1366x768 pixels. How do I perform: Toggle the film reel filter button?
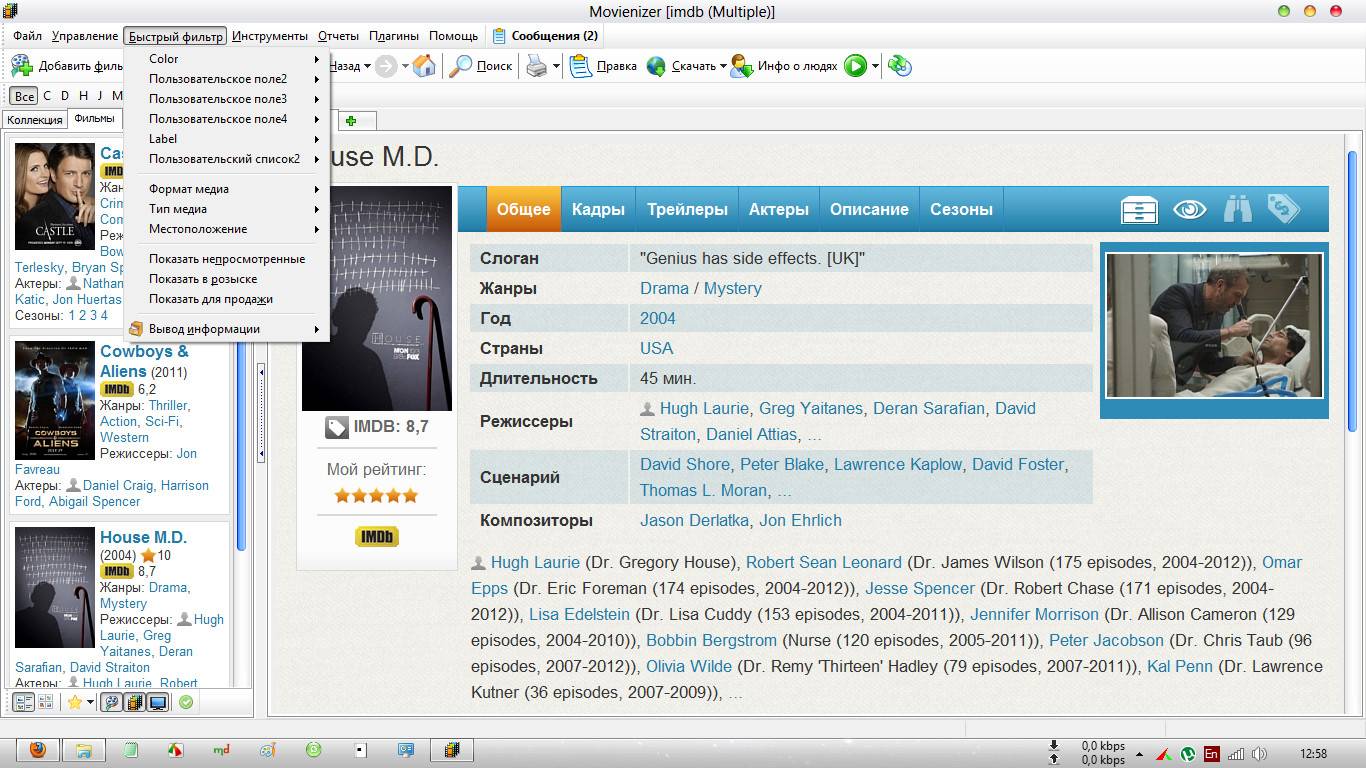click(111, 702)
